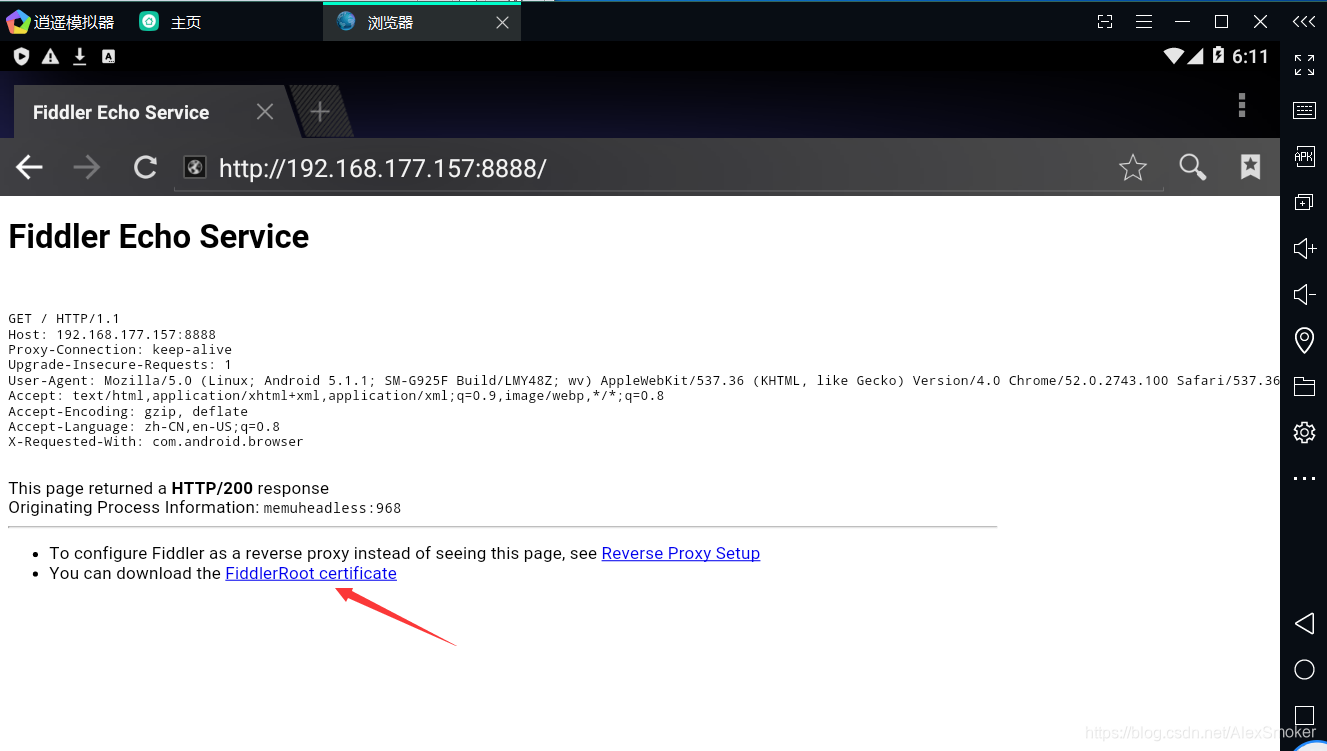Click the URL address field
Screen dimensions: 1327x751
(x=668, y=168)
